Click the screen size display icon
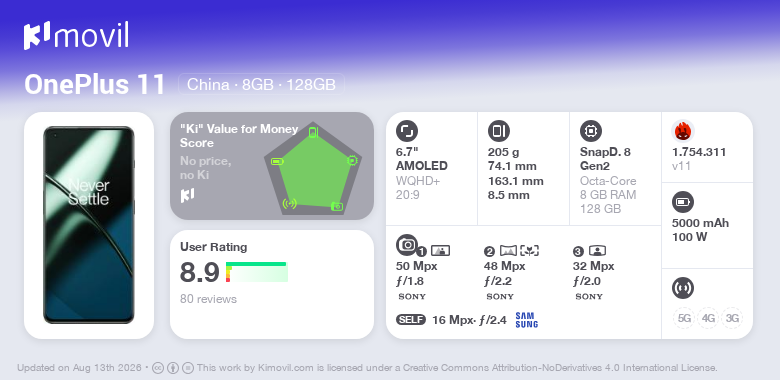This screenshot has width=780, height=380. 407,131
